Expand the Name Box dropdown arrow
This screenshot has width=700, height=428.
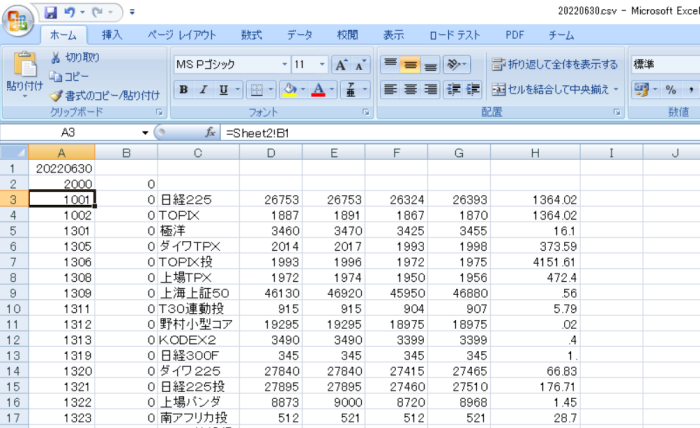146,132
